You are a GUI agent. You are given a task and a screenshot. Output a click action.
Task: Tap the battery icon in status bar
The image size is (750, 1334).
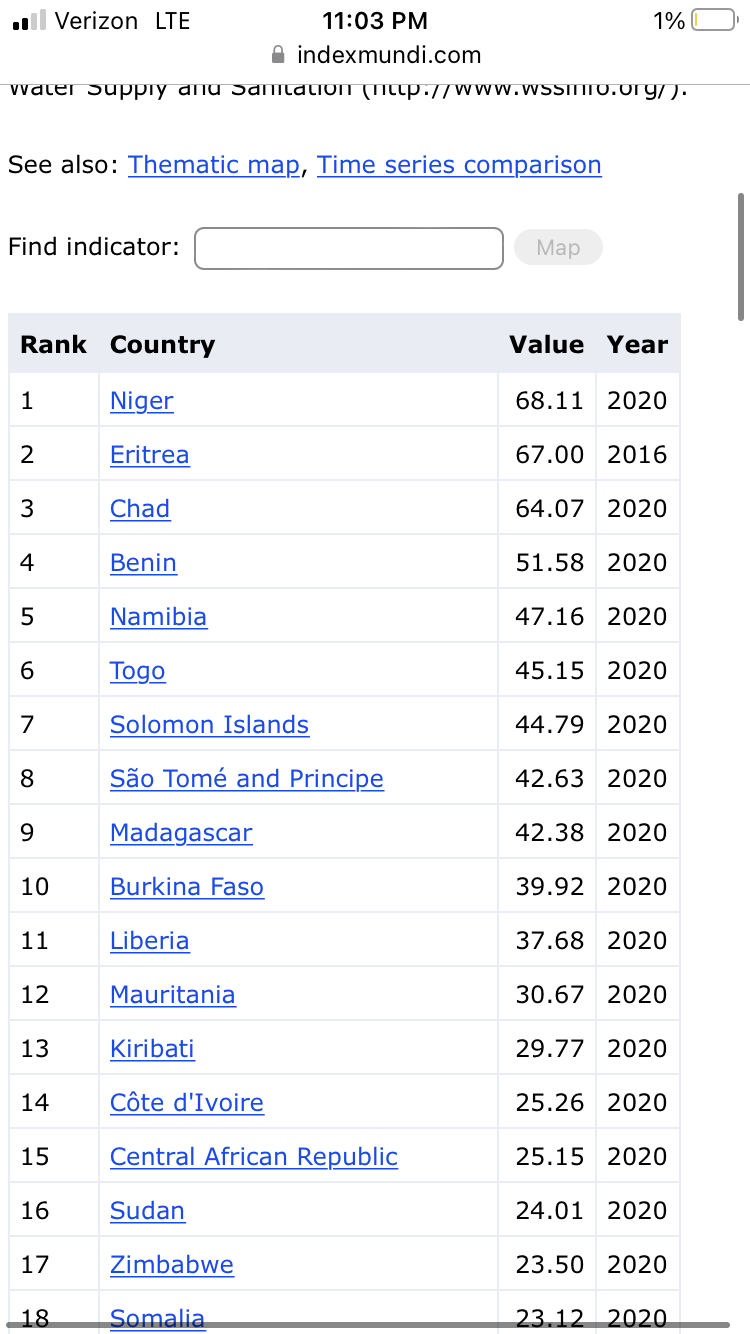click(x=713, y=21)
